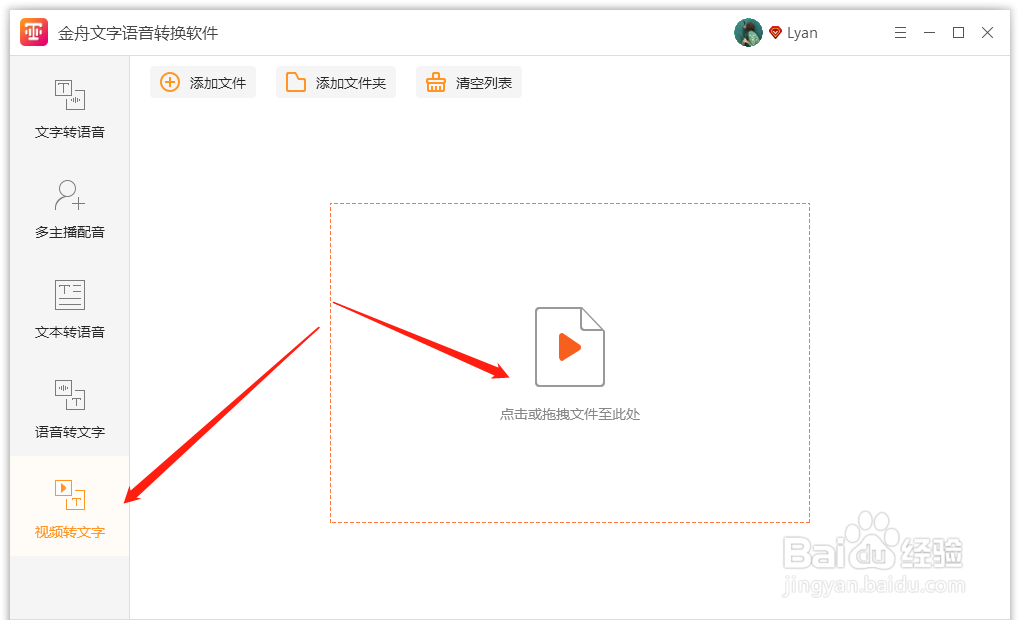Click the video play icon in drop zone

[x=569, y=347]
